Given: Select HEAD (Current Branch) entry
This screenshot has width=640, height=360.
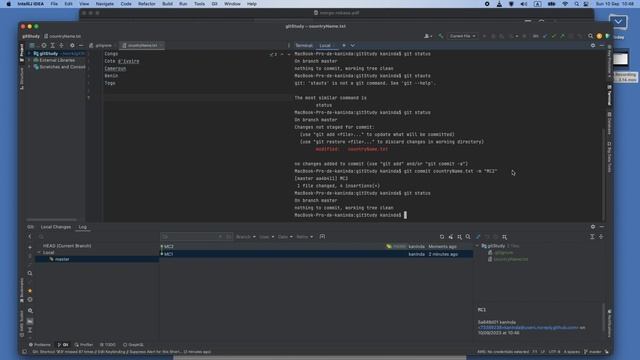Looking at the screenshot, I should point(67,246).
